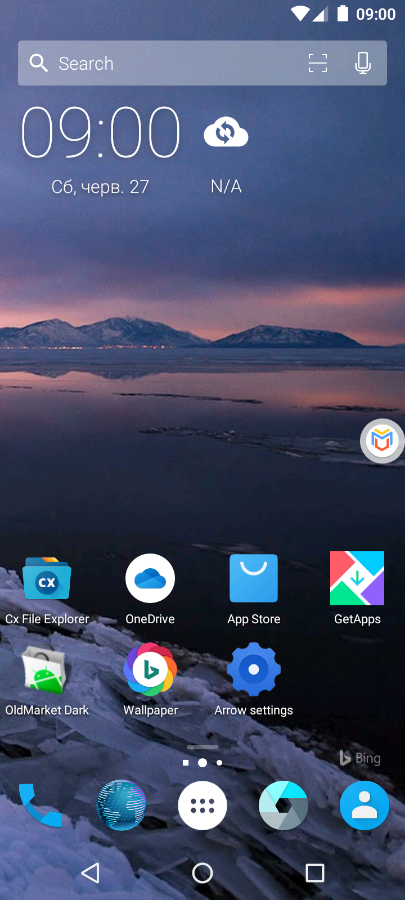Tap the QR scan icon in search bar
Screen dimensions: 405x900
point(318,63)
